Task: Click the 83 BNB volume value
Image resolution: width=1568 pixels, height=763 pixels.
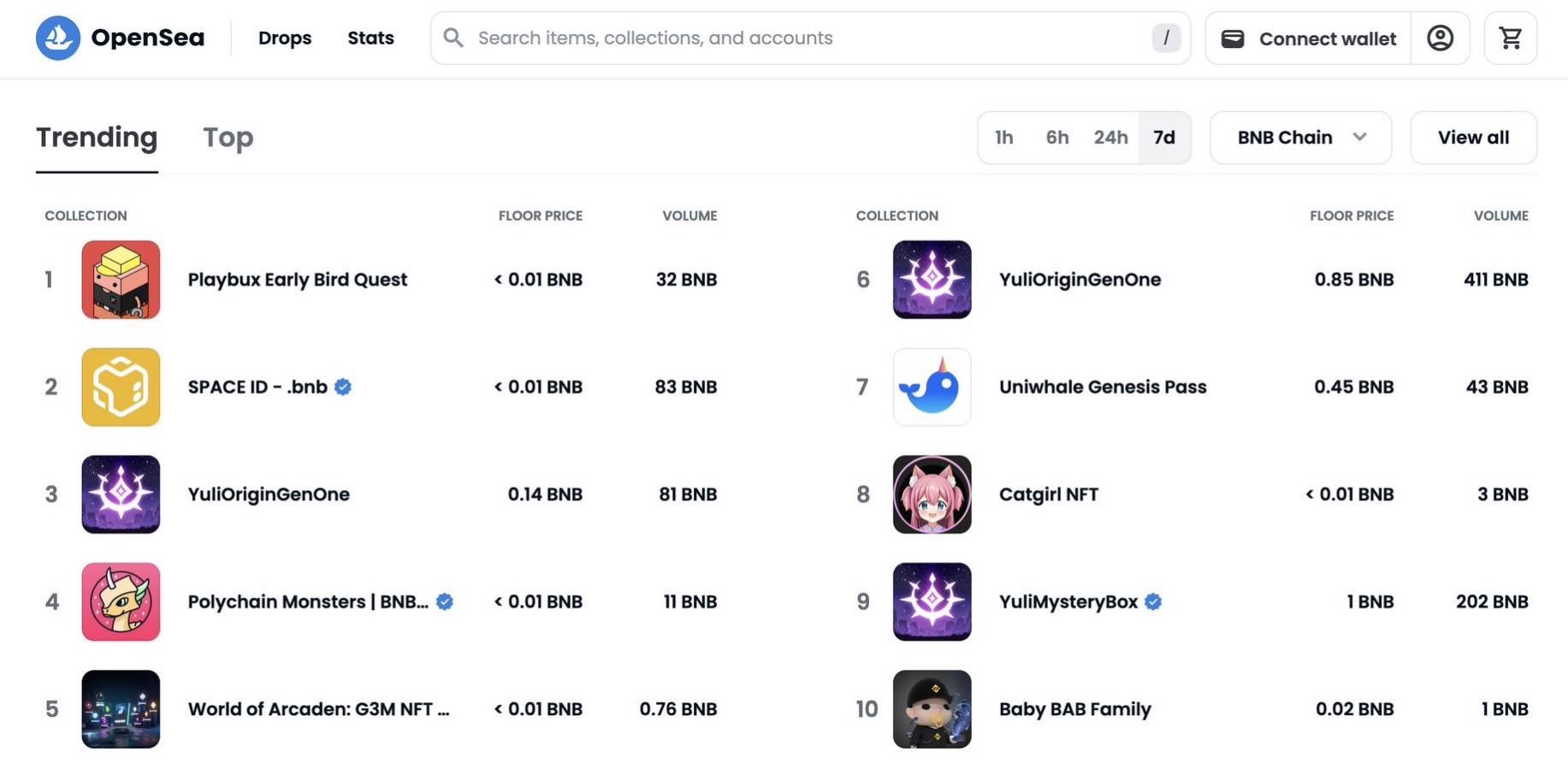Action: (686, 387)
